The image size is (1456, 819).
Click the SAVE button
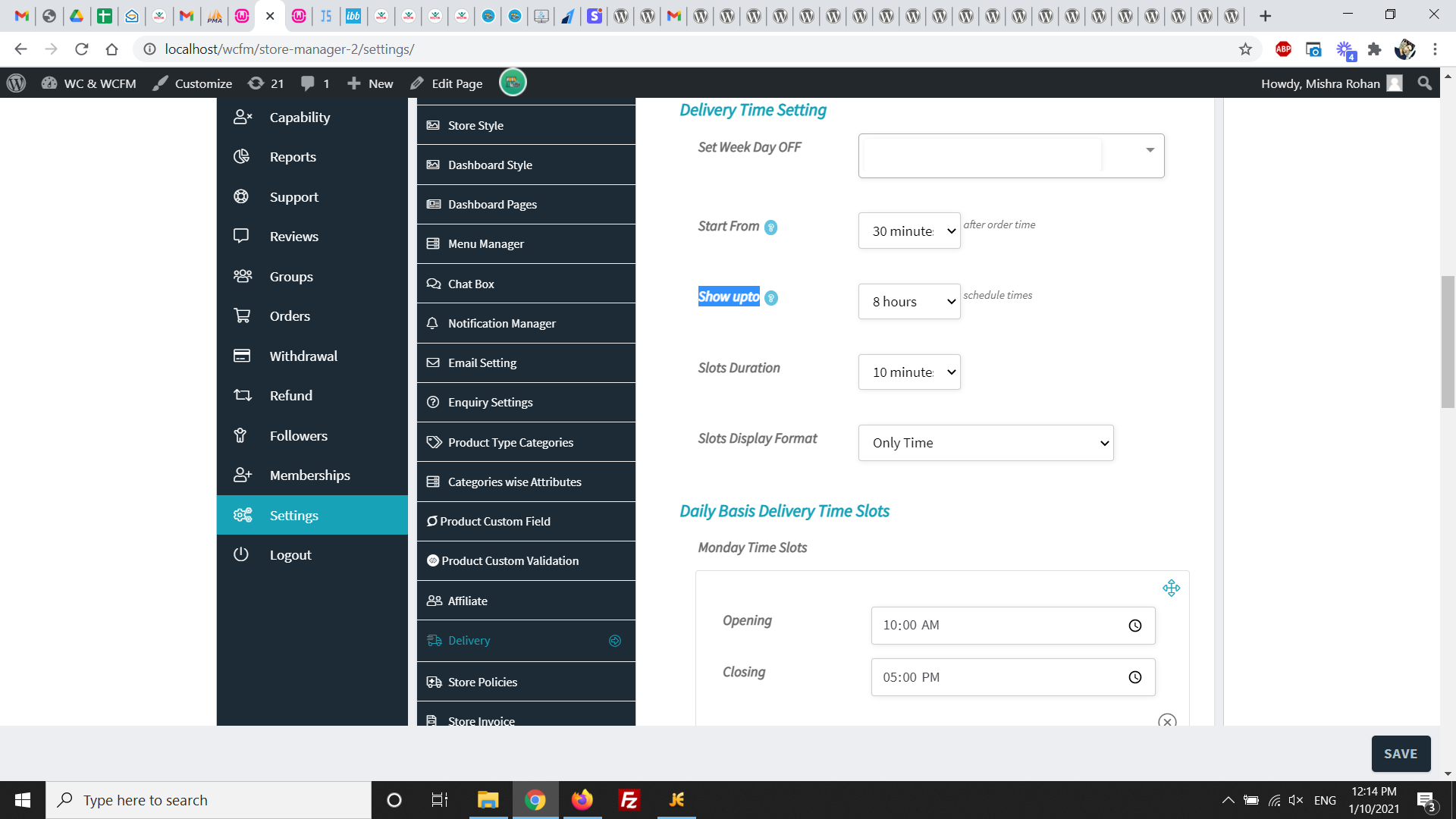tap(1401, 754)
